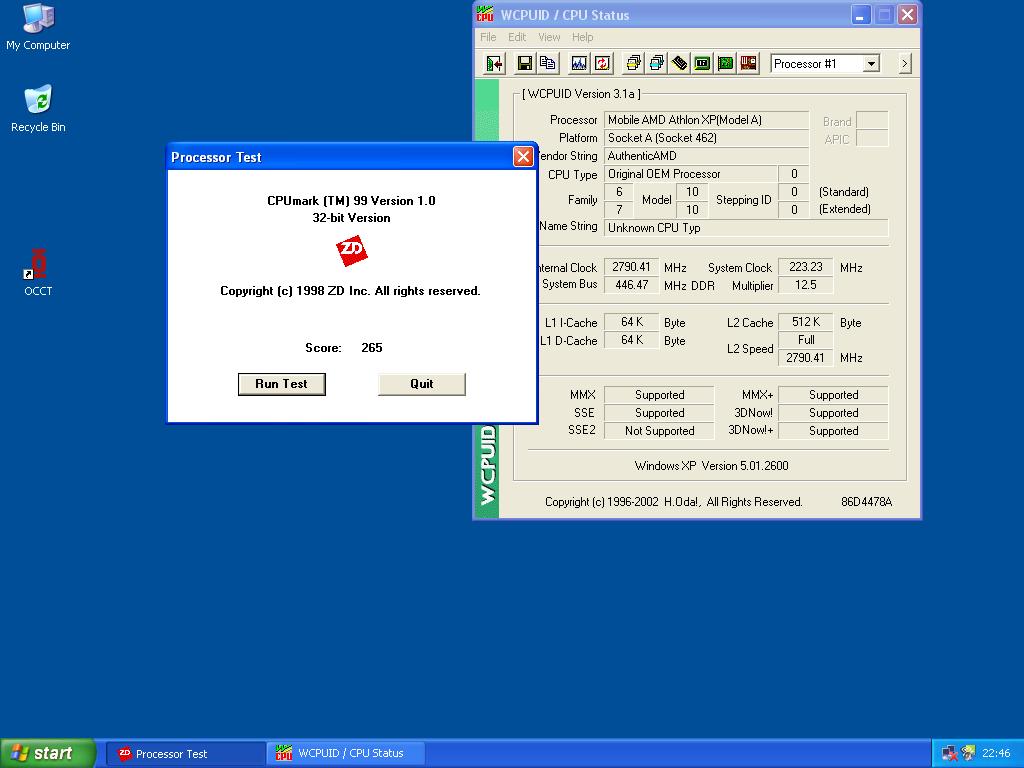Click the WCPUID title bar app icon
This screenshot has width=1024, height=768.
pyautogui.click(x=485, y=14)
